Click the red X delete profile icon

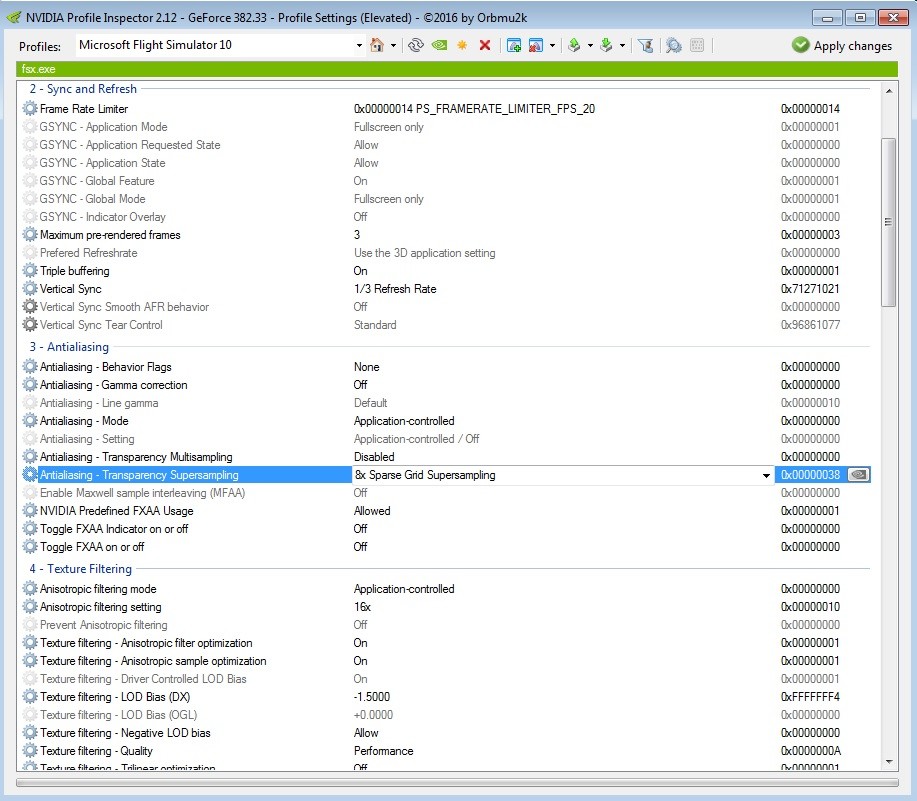tap(485, 45)
